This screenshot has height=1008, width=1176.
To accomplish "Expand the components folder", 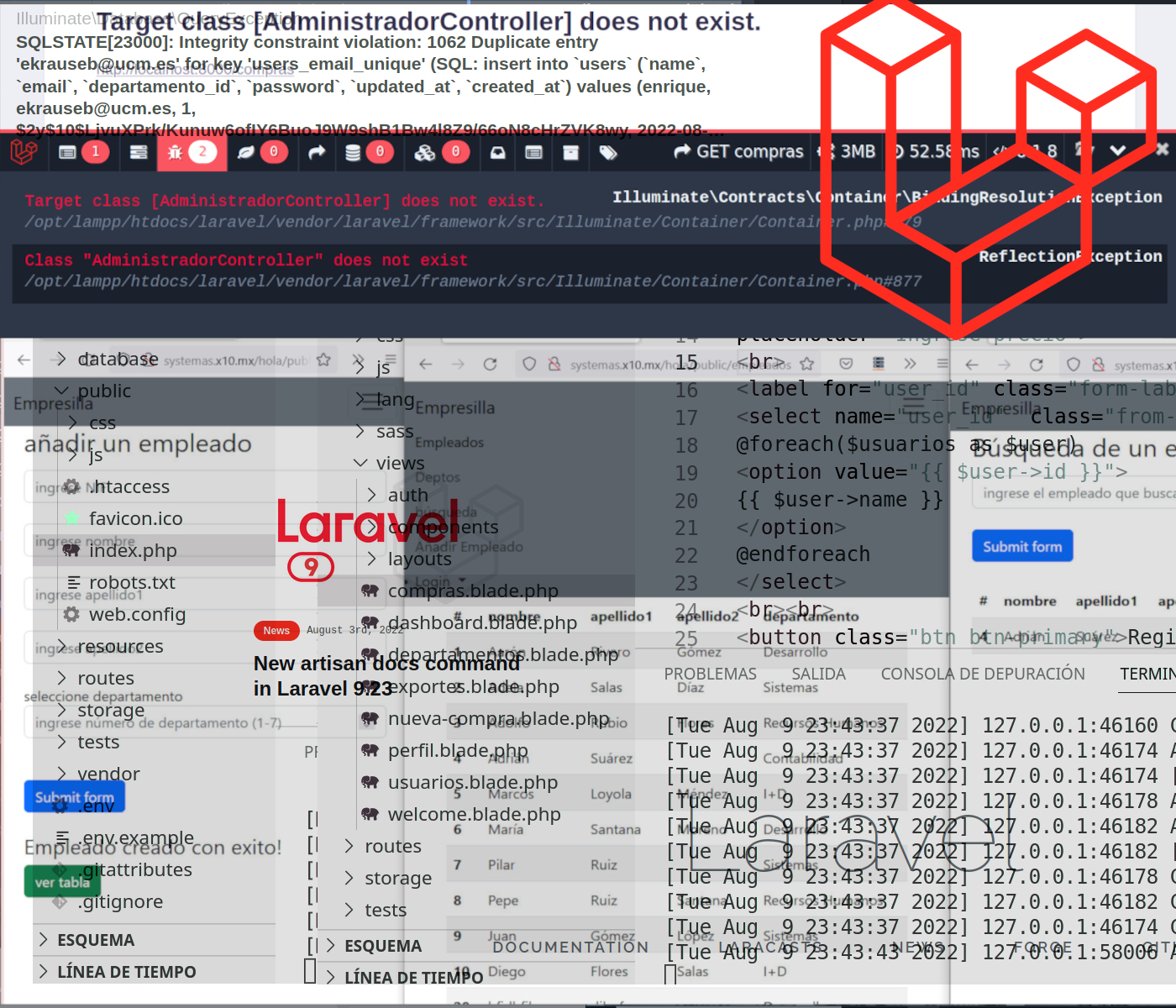I will [372, 527].
